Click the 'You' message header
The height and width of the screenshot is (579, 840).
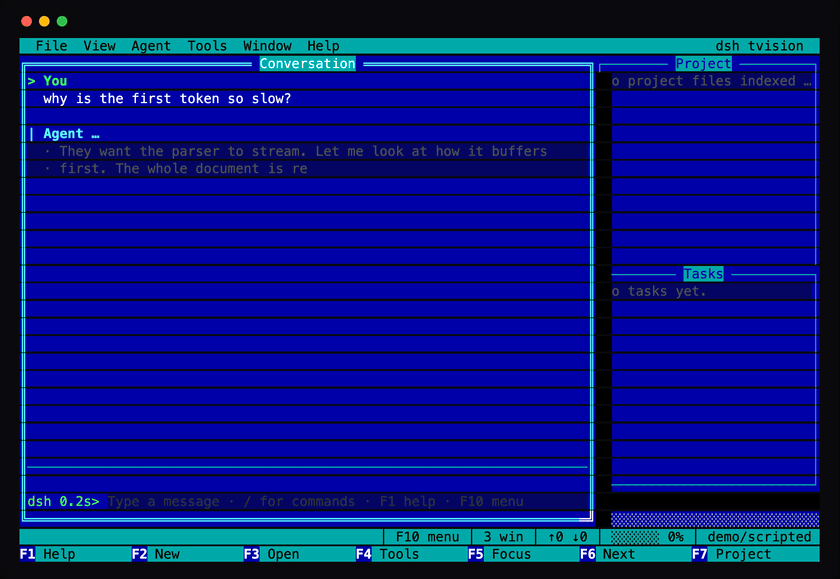55,81
